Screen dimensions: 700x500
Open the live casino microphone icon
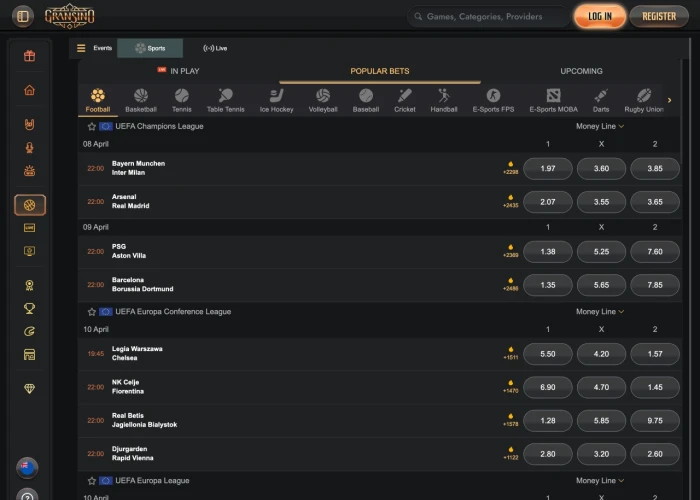[x=29, y=148]
